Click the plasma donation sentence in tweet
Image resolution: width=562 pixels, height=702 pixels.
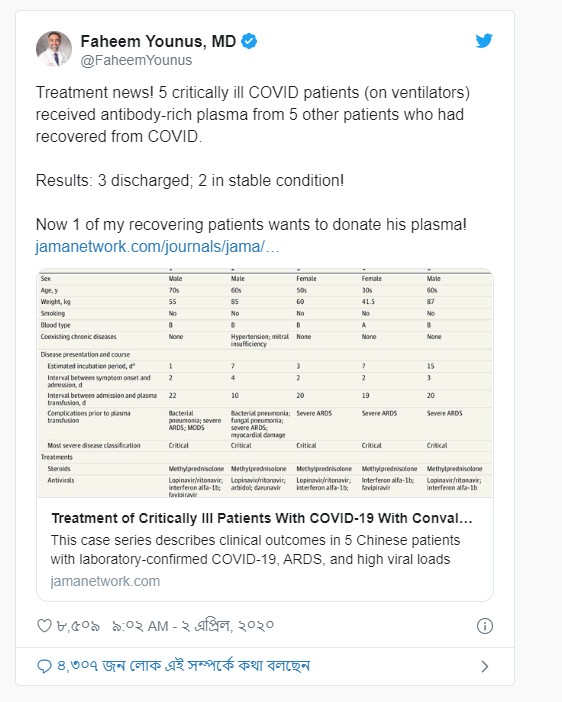[251, 224]
